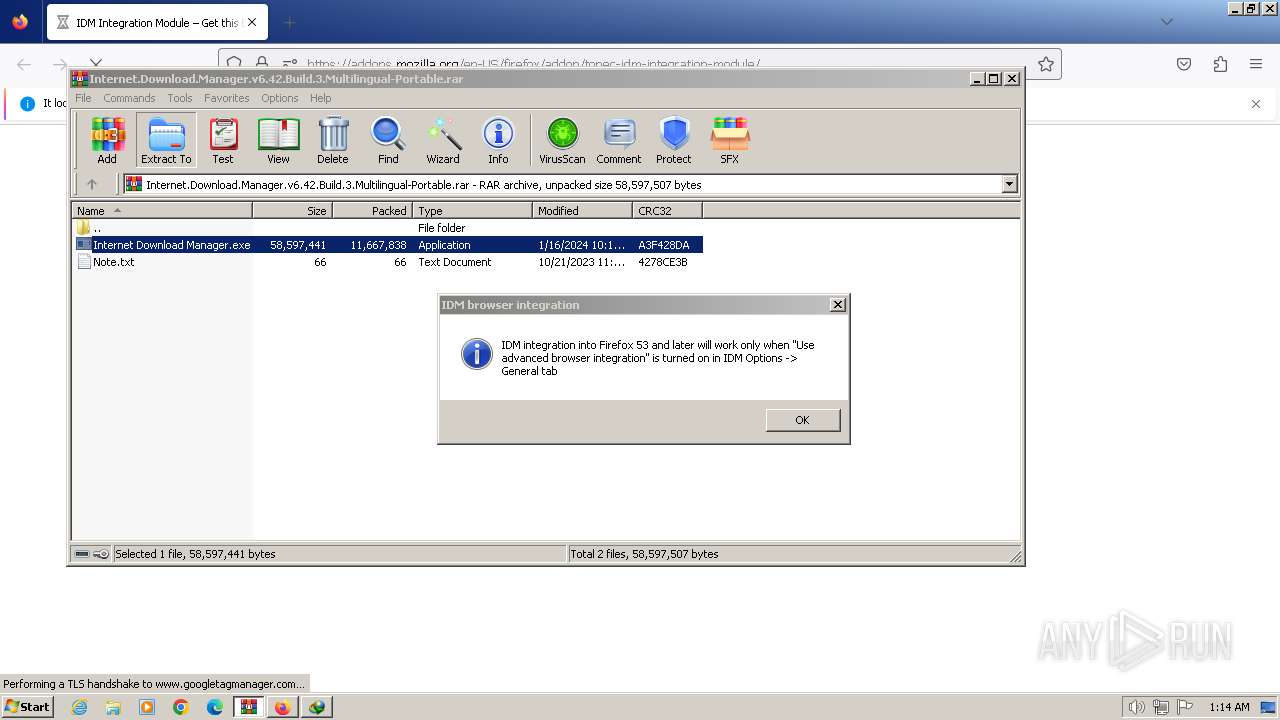Dismiss the Firefox notification bar X
This screenshot has width=1280, height=720.
(x=1256, y=103)
